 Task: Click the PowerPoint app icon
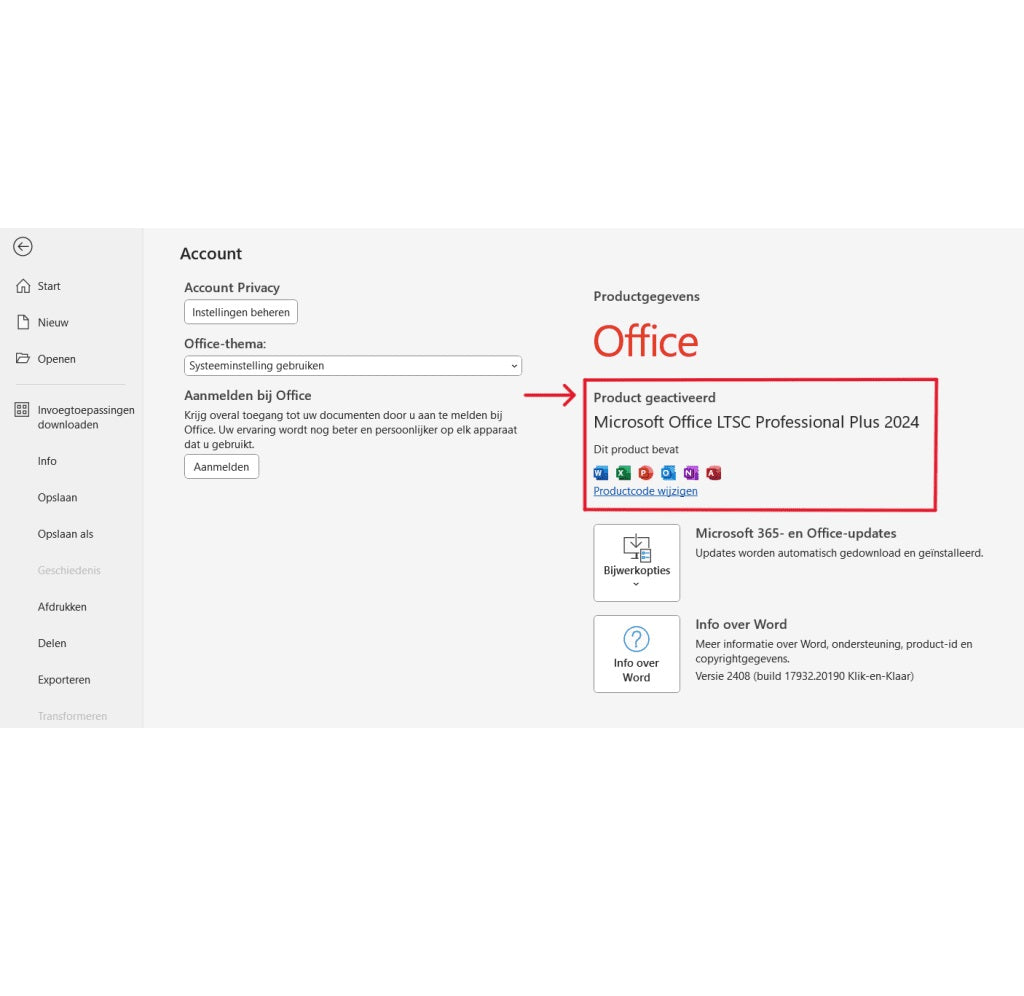tap(646, 473)
